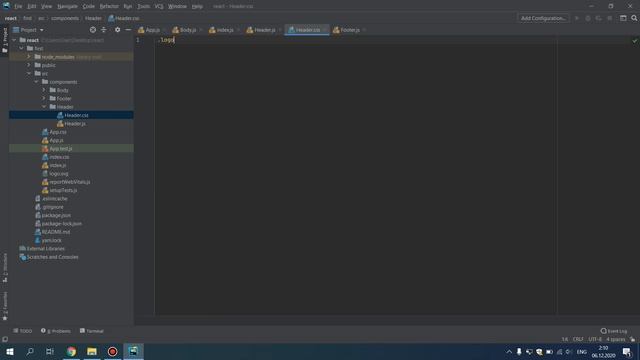Screen dimensions: 640x360
Task: Collapse the test folder arrow
Action: (22, 48)
